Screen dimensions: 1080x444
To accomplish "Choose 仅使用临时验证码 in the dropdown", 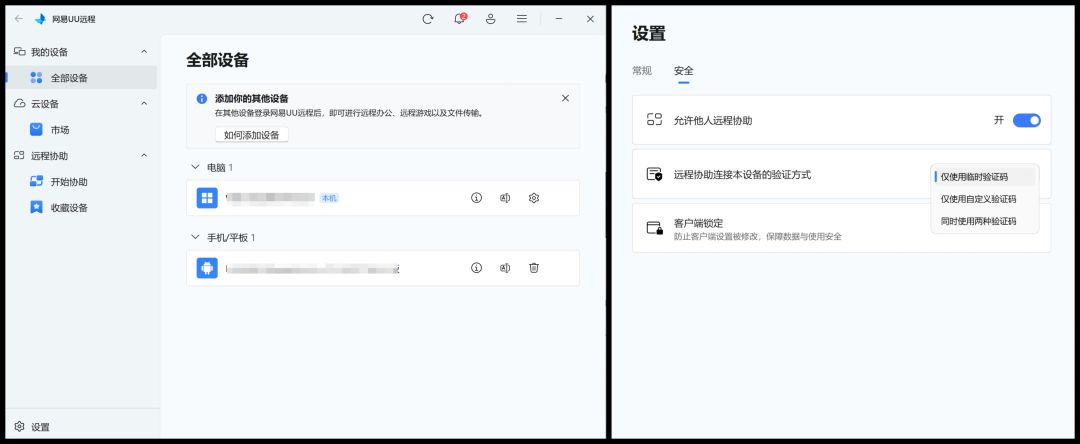I will (984, 177).
